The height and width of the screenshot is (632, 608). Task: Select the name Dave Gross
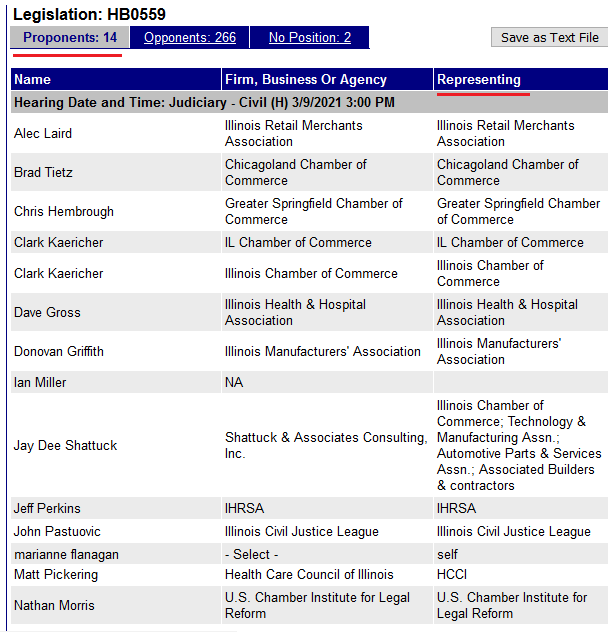pyautogui.click(x=47, y=312)
